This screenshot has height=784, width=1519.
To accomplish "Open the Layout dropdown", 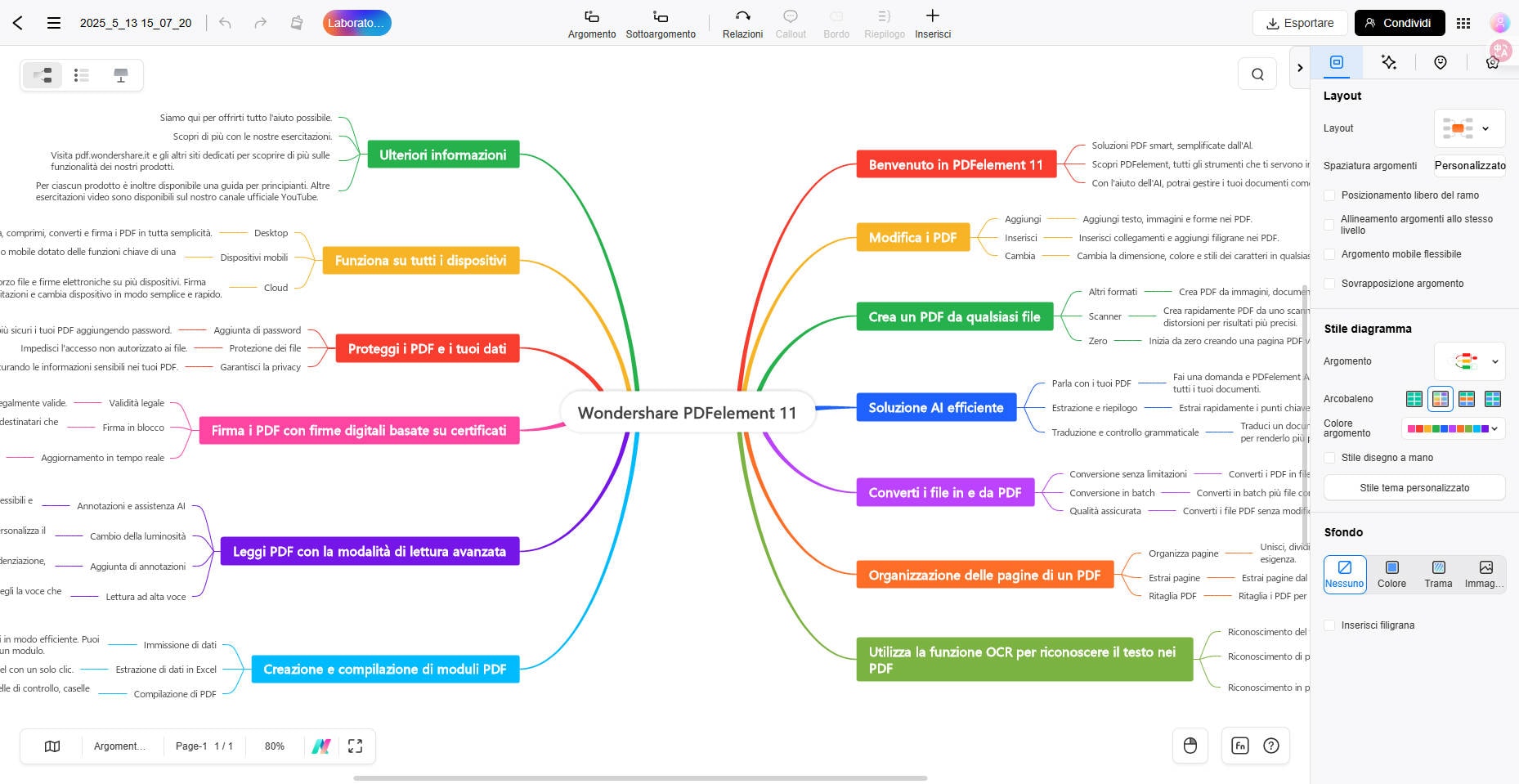I will click(1469, 128).
